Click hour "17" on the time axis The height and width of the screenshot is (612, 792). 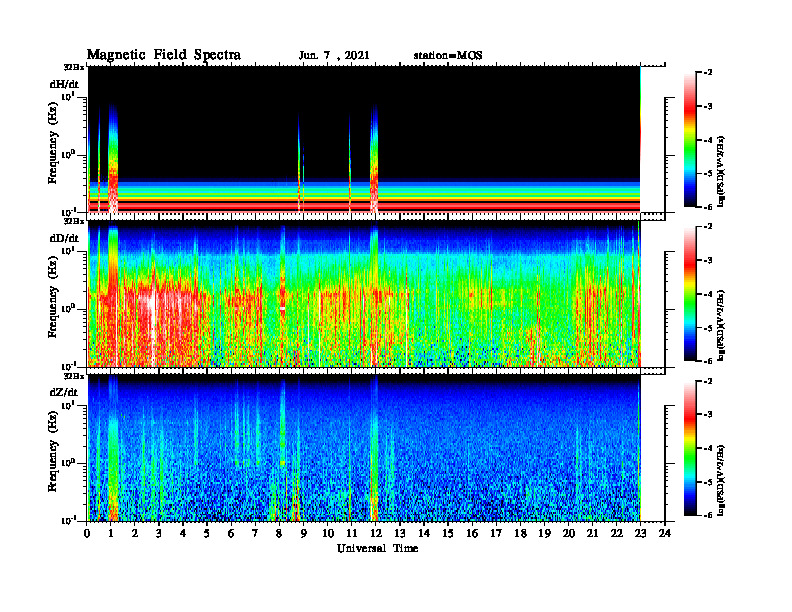tap(496, 533)
